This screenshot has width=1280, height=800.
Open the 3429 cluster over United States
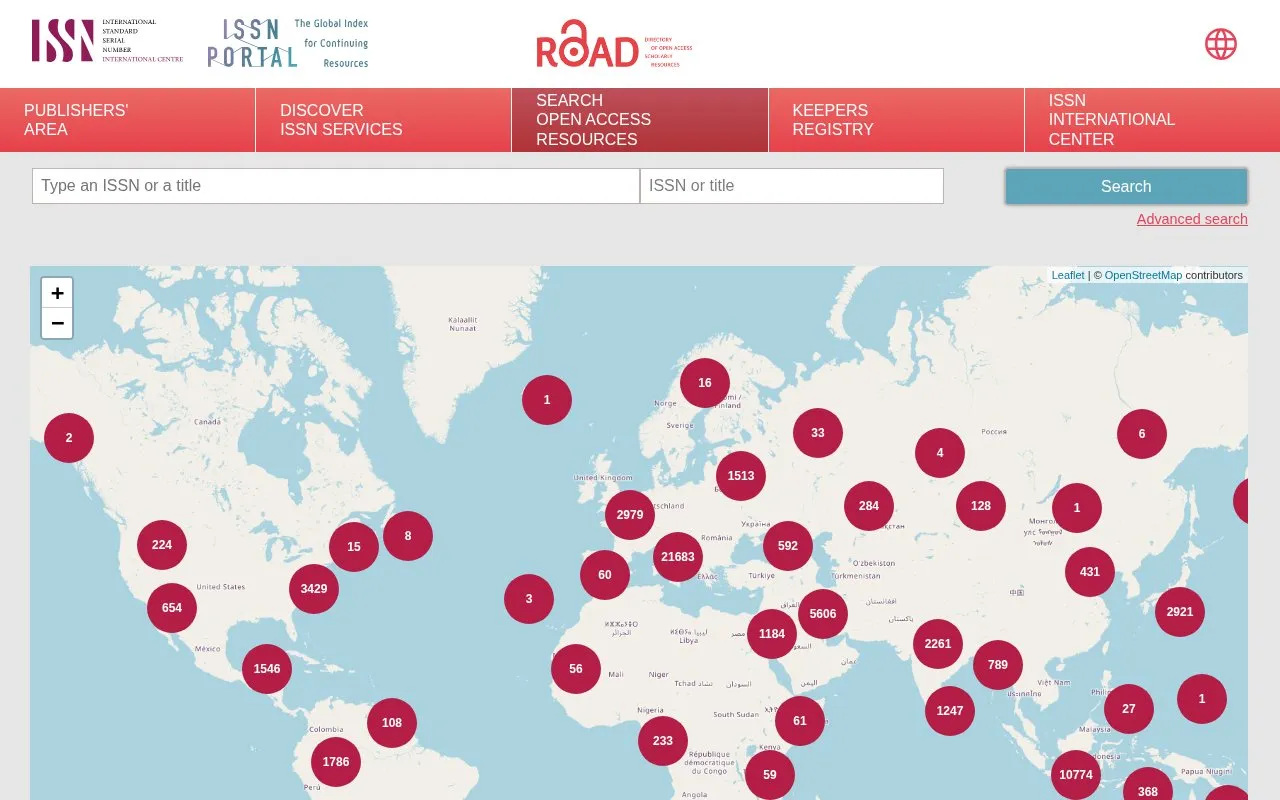click(x=314, y=589)
